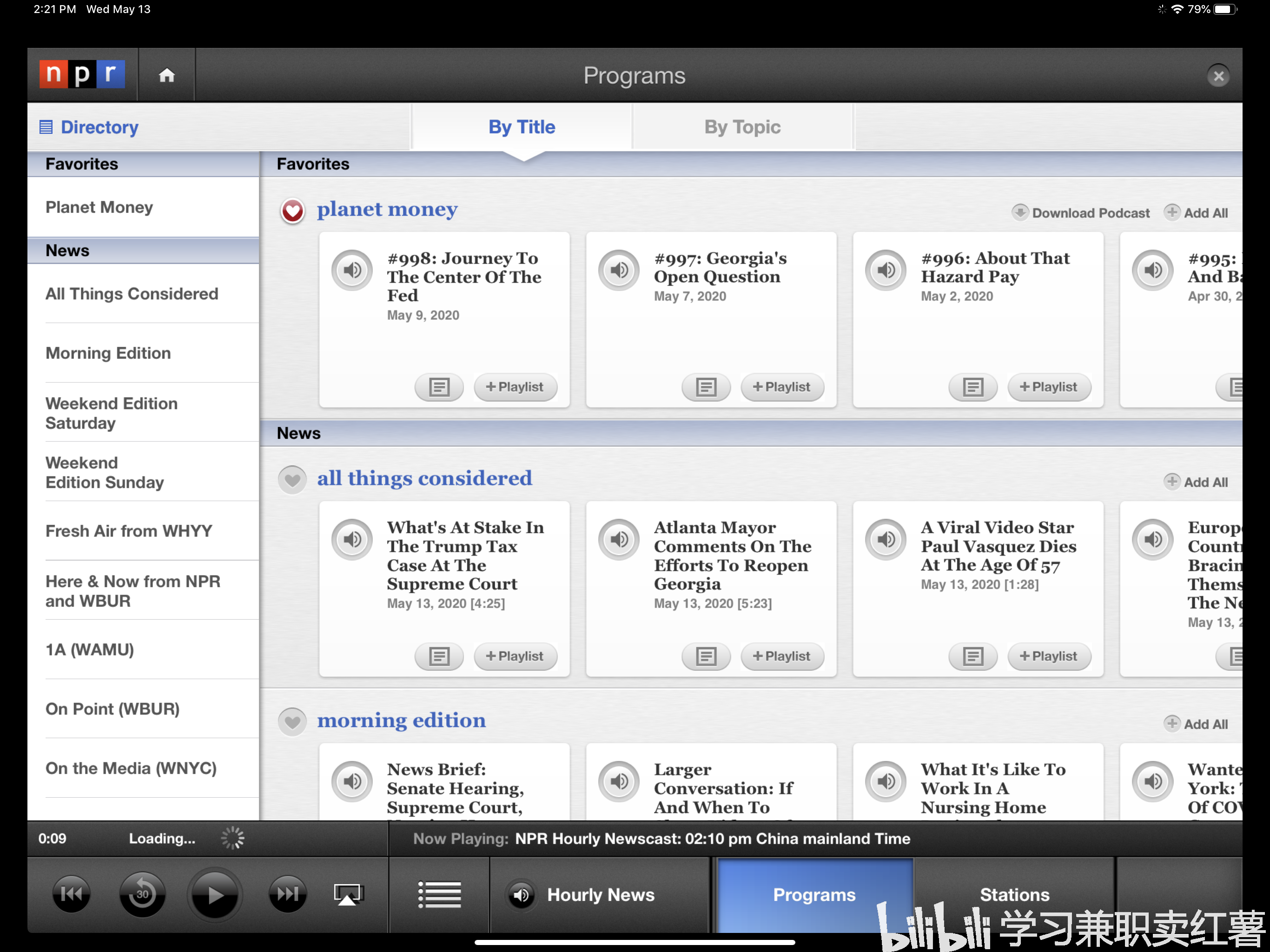1270x952 pixels.
Task: Open #998 Journey To The Center title
Action: point(464,277)
